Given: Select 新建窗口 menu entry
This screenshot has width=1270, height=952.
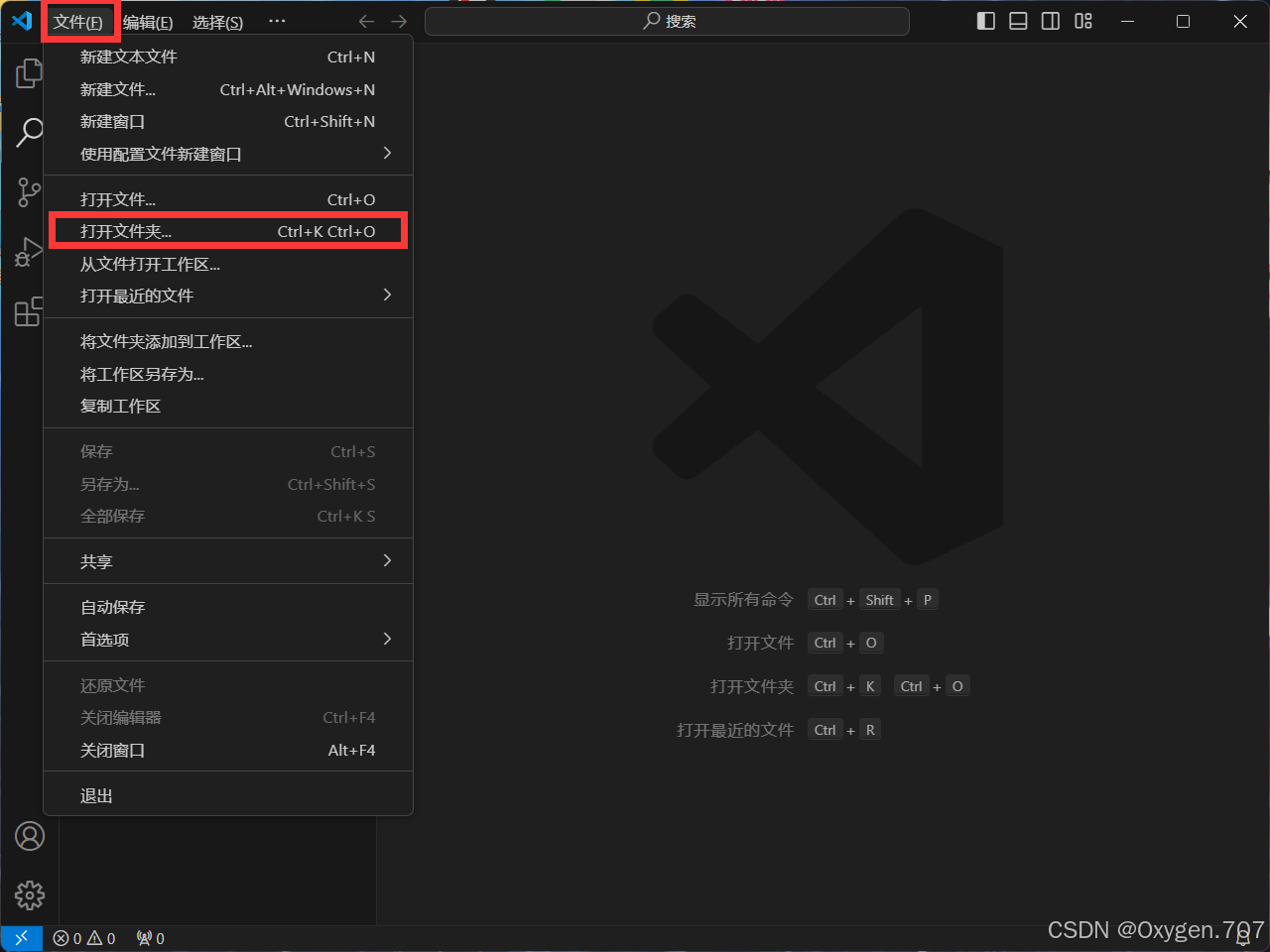Looking at the screenshot, I should point(228,122).
